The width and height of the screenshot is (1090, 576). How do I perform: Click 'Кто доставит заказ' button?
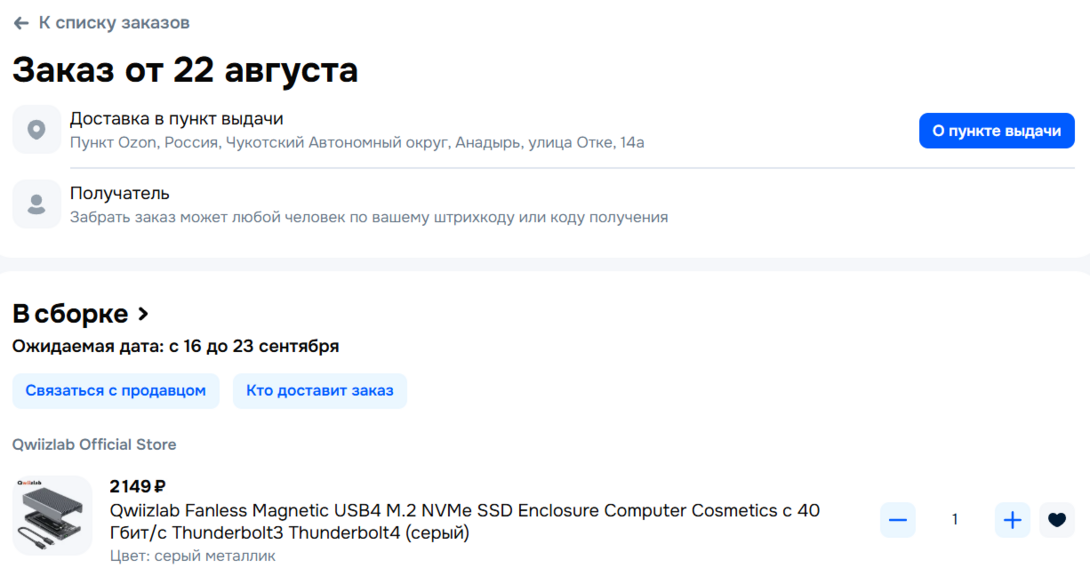320,390
